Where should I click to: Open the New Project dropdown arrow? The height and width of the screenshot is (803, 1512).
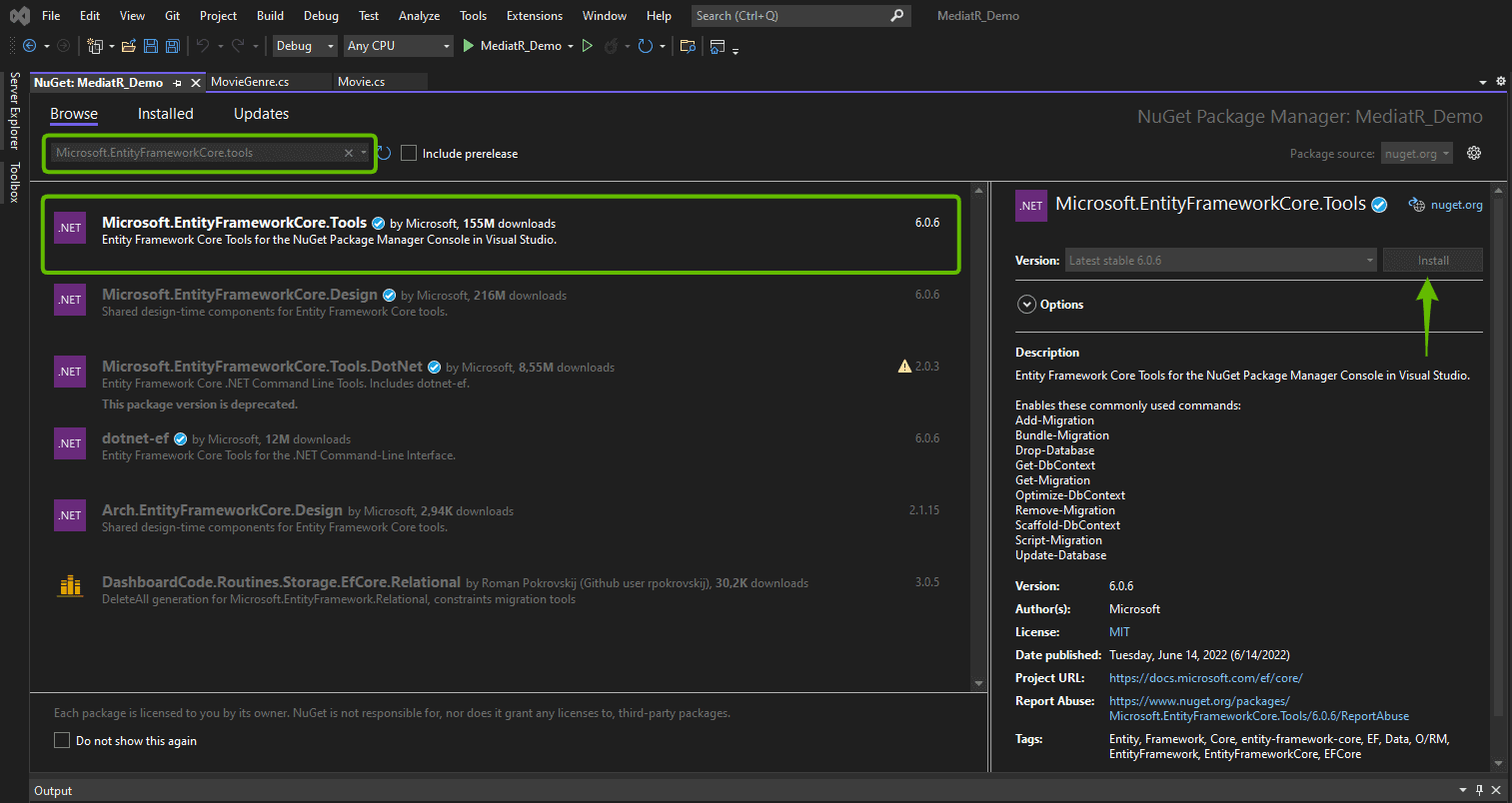point(111,46)
